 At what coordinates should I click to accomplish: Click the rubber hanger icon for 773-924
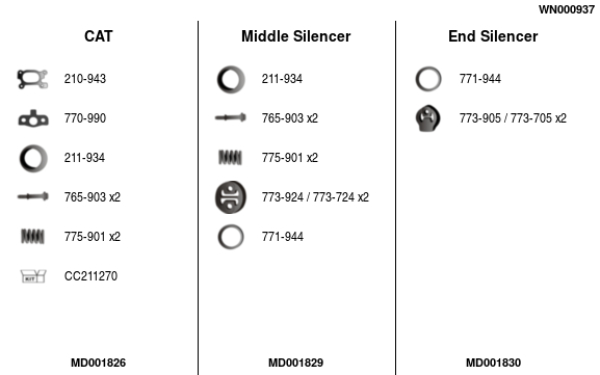click(230, 197)
